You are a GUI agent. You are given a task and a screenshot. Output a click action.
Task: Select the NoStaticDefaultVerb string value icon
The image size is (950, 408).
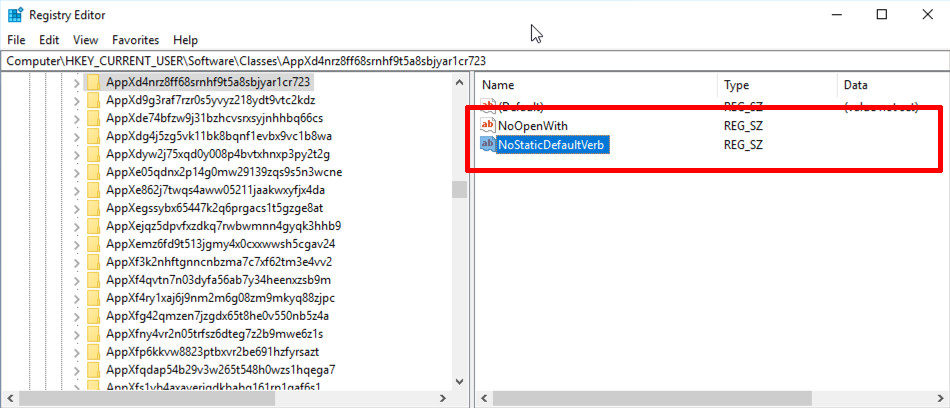pyautogui.click(x=488, y=144)
